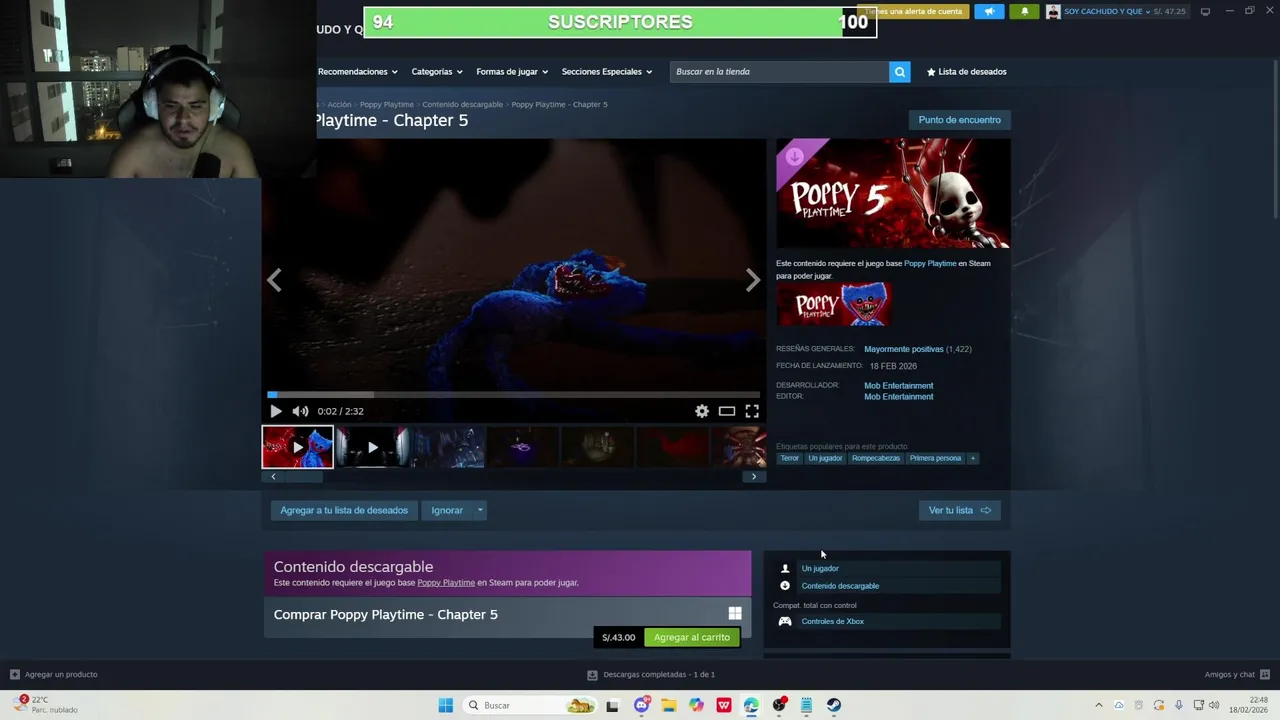
Task: Open Windows Start menu
Action: (x=446, y=706)
